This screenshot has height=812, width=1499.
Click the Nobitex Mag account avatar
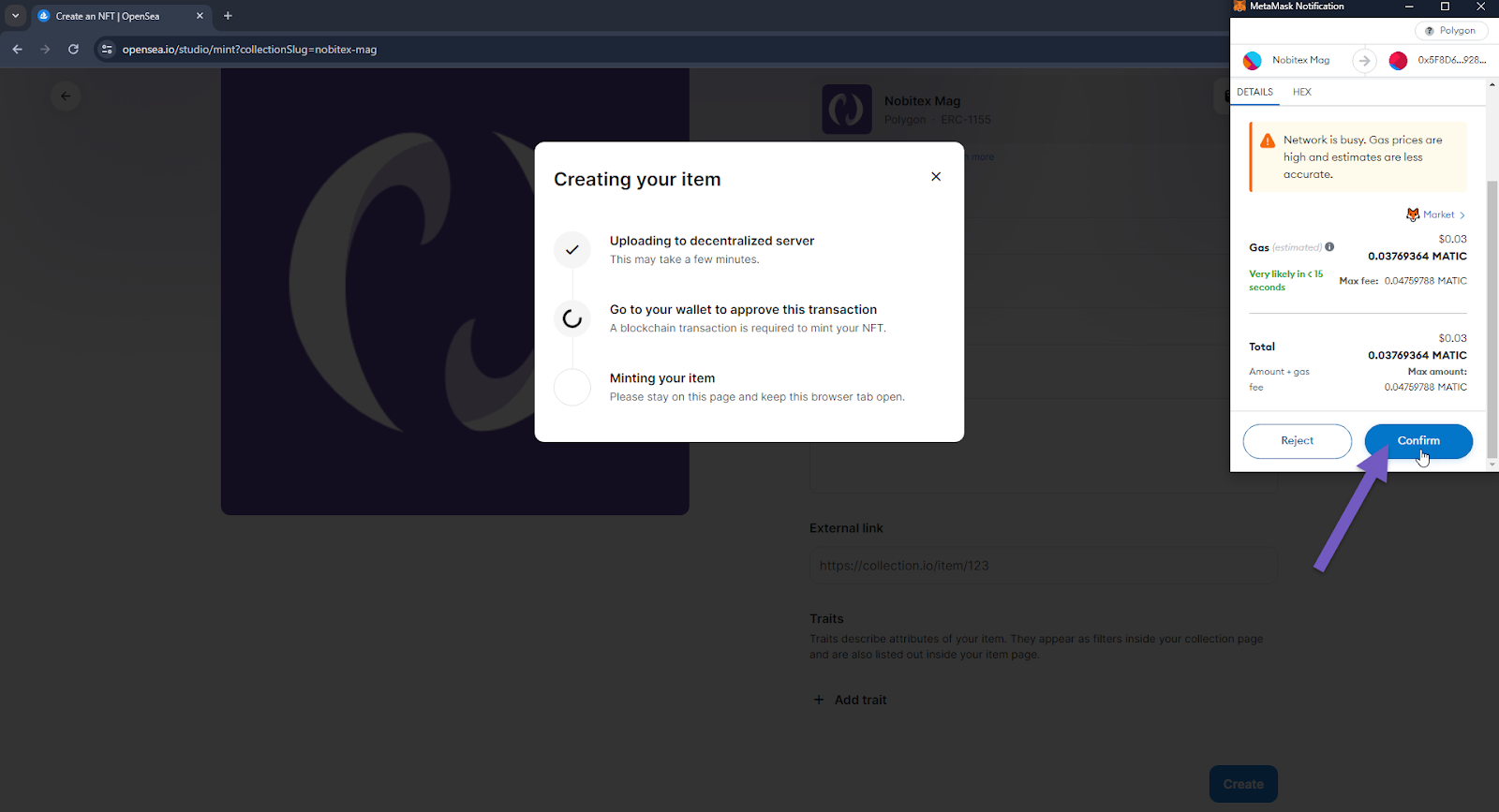(1253, 61)
